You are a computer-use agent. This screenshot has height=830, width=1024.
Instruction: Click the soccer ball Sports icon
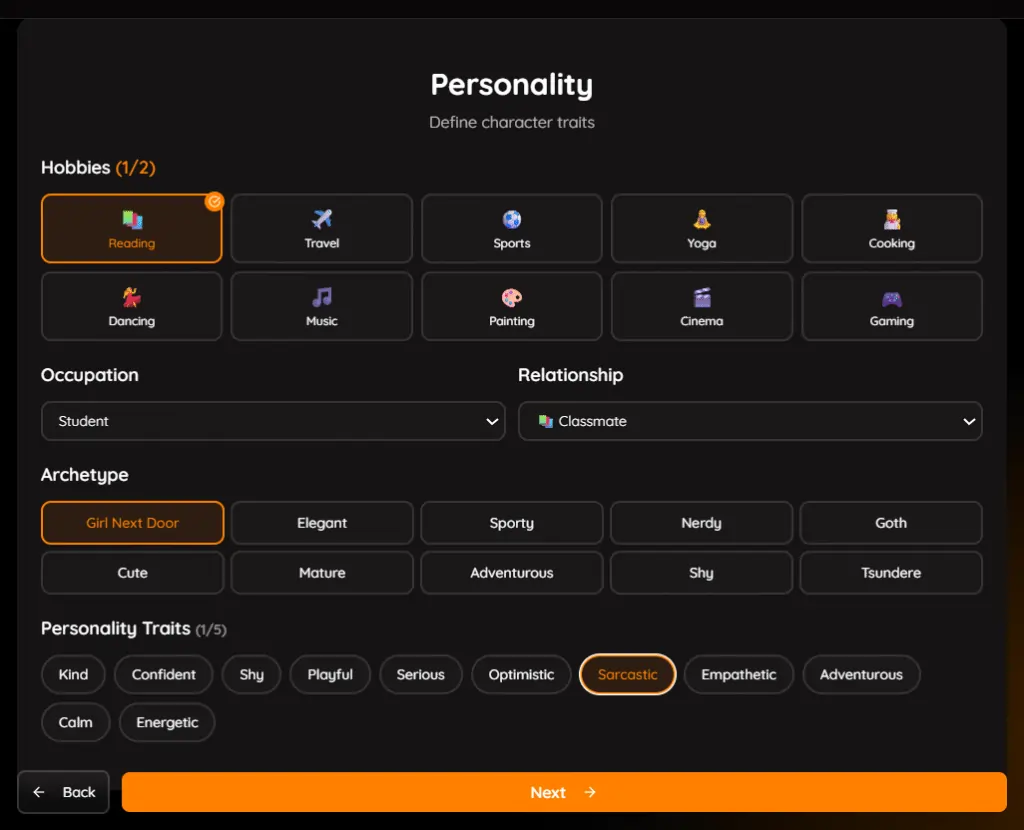[x=512, y=219]
